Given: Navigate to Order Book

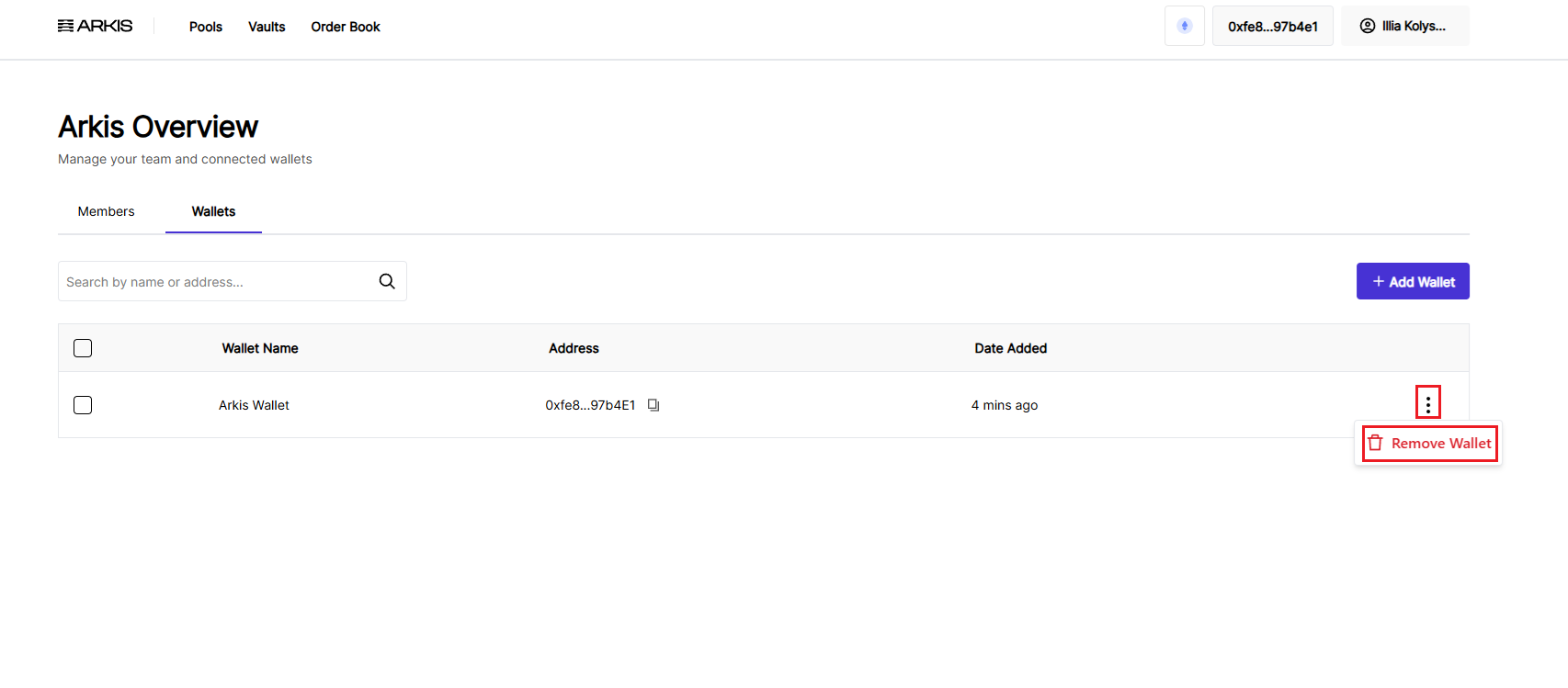Looking at the screenshot, I should [346, 27].
